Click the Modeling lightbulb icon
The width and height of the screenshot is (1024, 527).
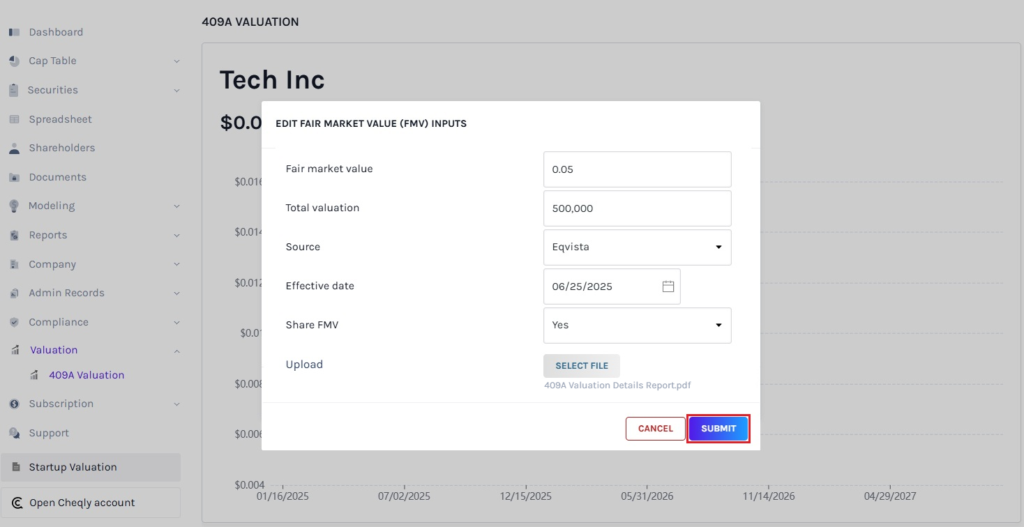pyautogui.click(x=14, y=206)
